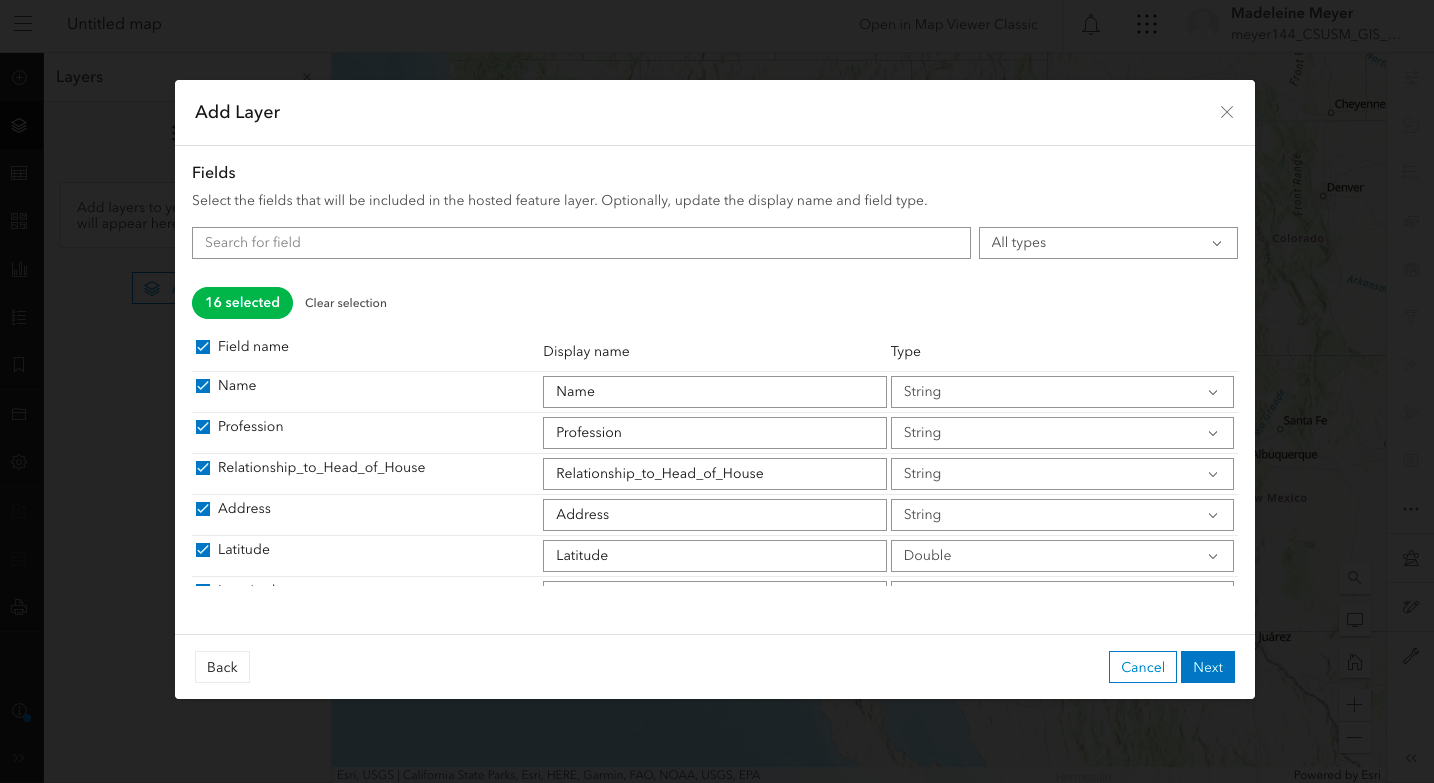Uncheck the Profession field checkbox
This screenshot has height=783, width=1434.
pos(203,427)
